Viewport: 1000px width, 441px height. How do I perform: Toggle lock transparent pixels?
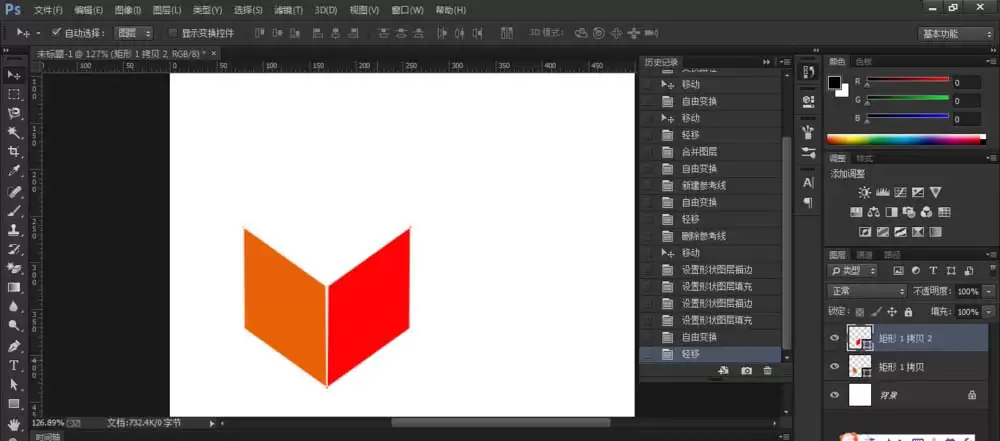click(x=860, y=312)
